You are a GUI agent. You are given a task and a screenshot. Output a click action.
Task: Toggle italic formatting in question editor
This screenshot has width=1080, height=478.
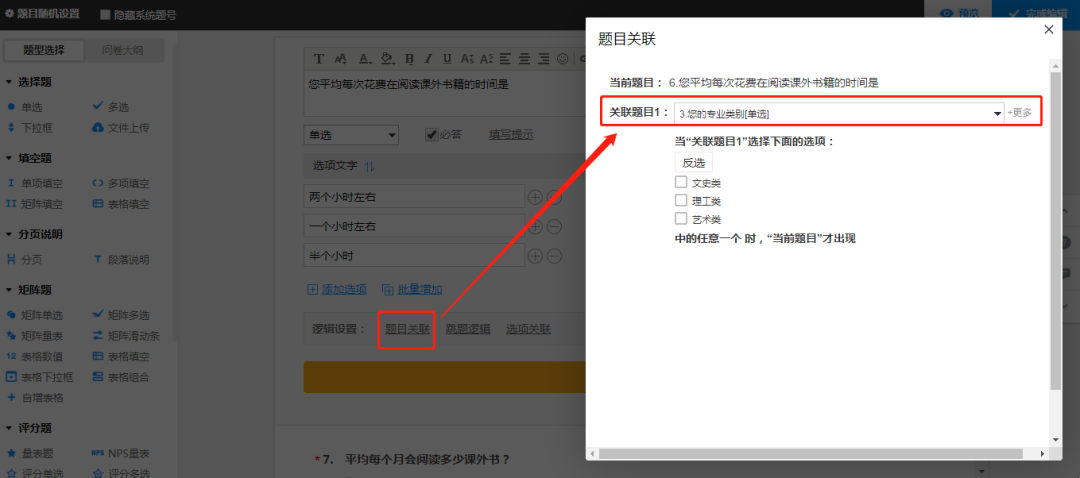(428, 58)
